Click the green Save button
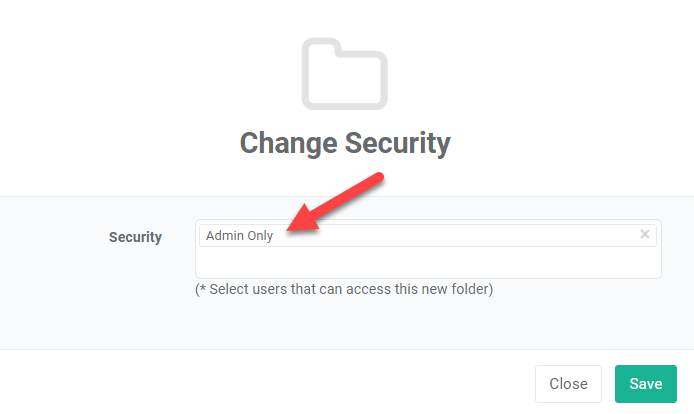 [645, 383]
